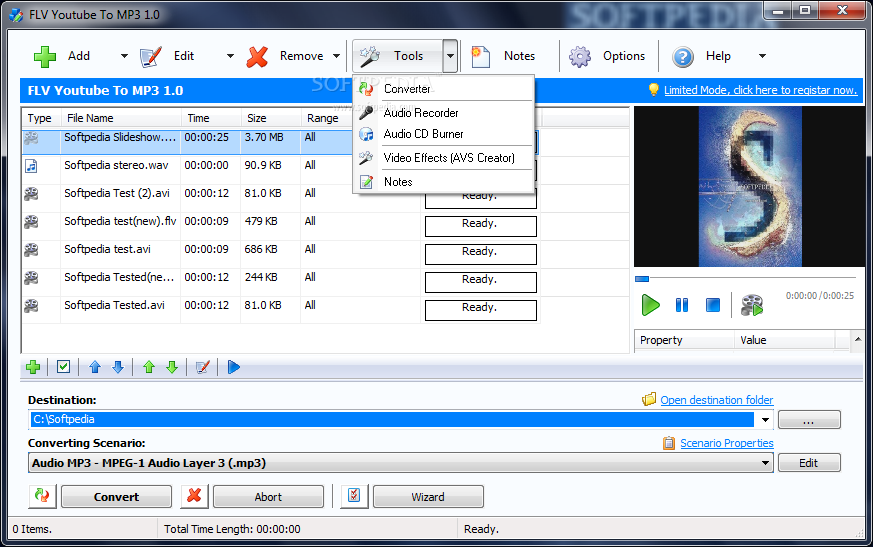Screen dimensions: 873x547
Task: Expand the Edit dropdown arrow
Action: pyautogui.click(x=230, y=56)
